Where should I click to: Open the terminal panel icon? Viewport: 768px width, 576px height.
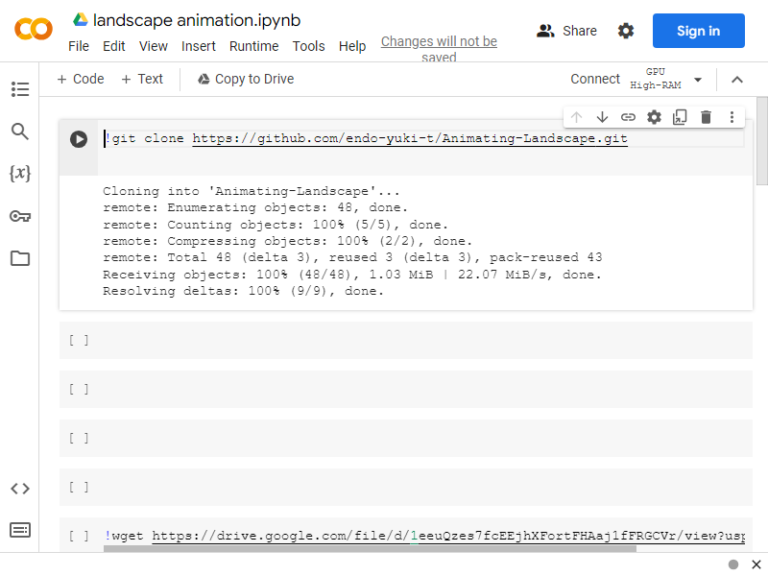pyautogui.click(x=20, y=530)
